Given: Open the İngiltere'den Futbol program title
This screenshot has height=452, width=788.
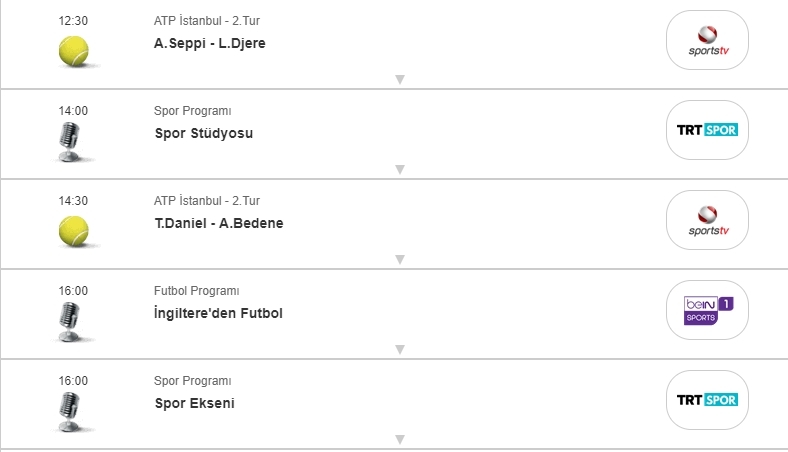Looking at the screenshot, I should (218, 313).
